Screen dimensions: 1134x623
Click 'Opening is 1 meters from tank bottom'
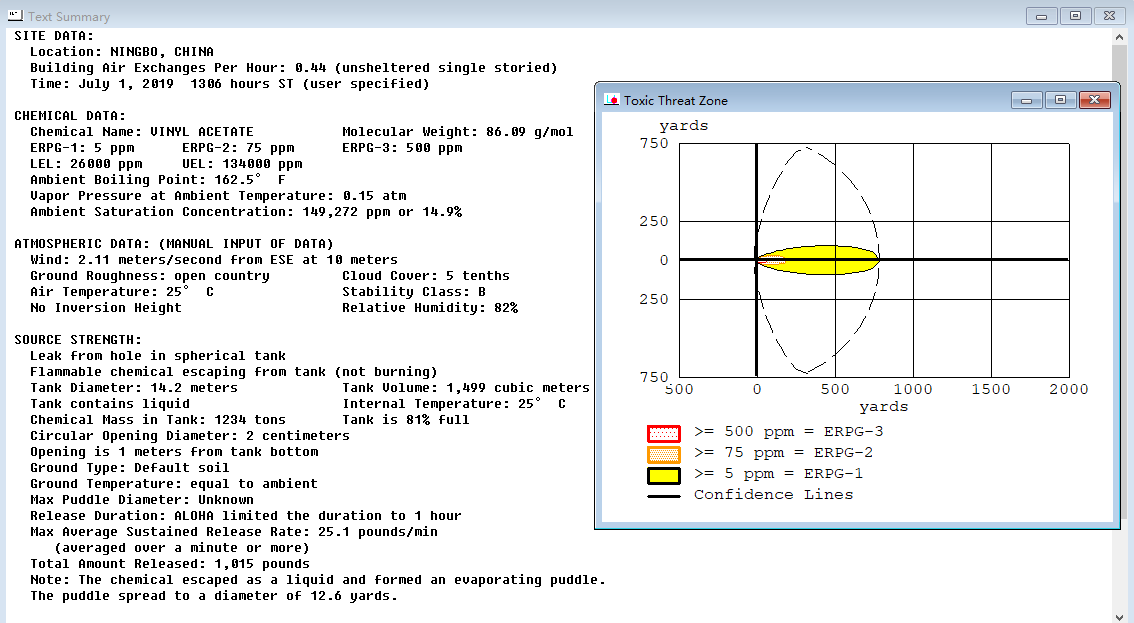[x=174, y=452]
